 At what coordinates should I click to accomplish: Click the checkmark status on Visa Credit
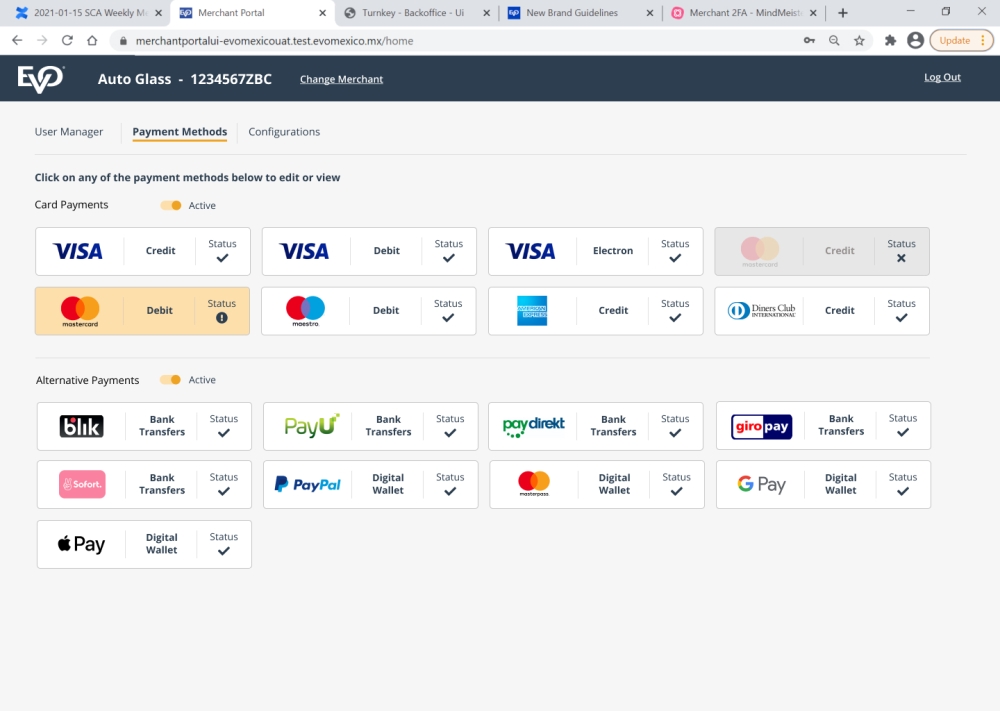222,258
